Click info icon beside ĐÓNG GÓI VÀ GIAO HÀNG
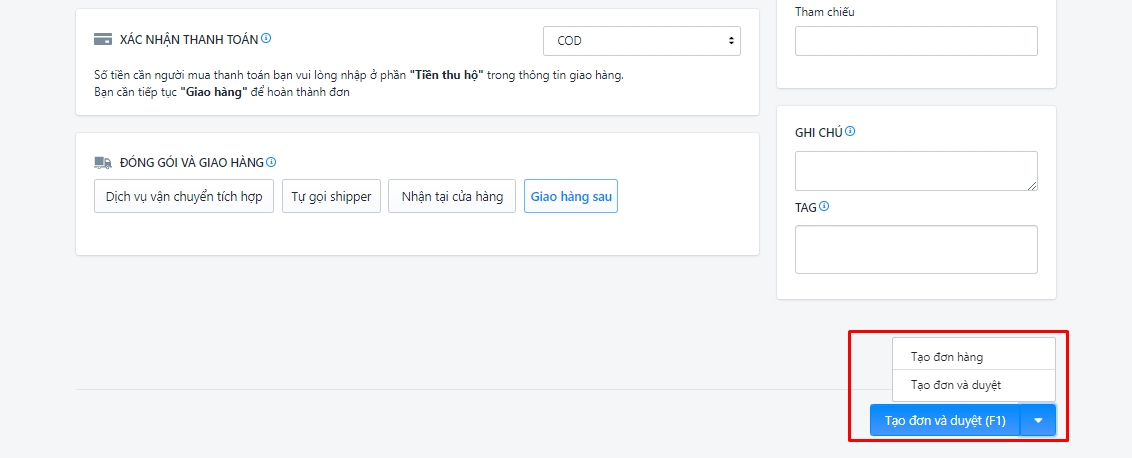This screenshot has width=1132, height=458. point(271,162)
